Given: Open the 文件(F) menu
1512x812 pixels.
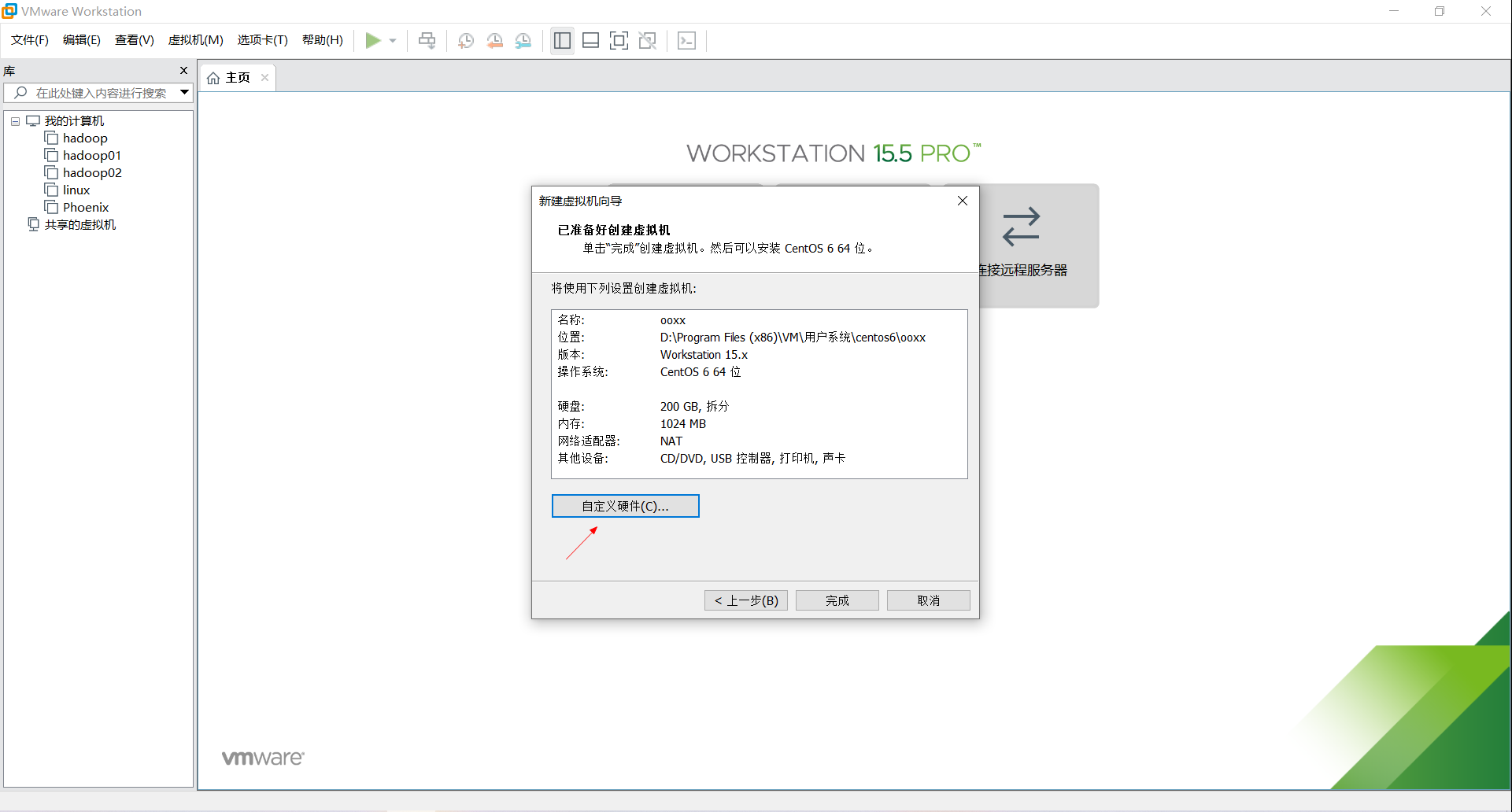Looking at the screenshot, I should tap(30, 40).
